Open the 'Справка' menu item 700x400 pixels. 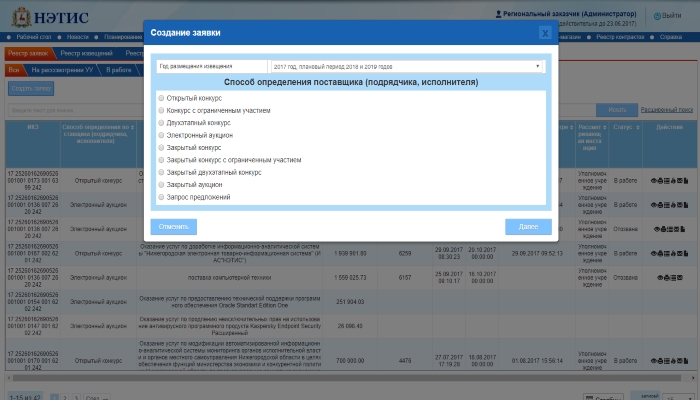670,37
